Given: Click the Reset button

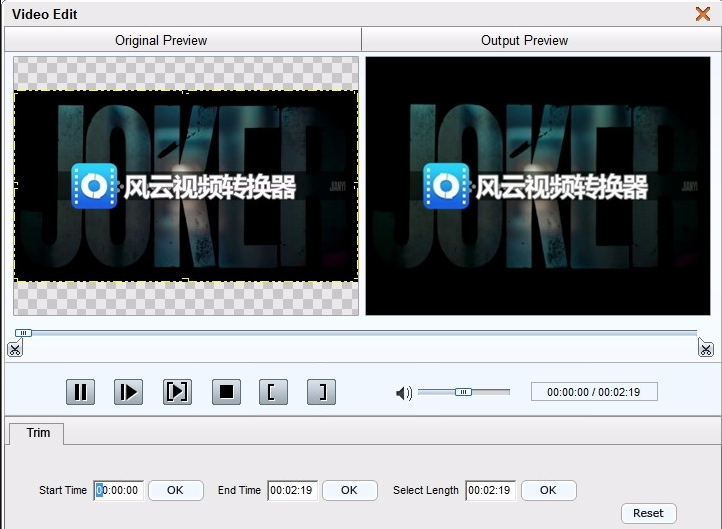Looking at the screenshot, I should 648,513.
